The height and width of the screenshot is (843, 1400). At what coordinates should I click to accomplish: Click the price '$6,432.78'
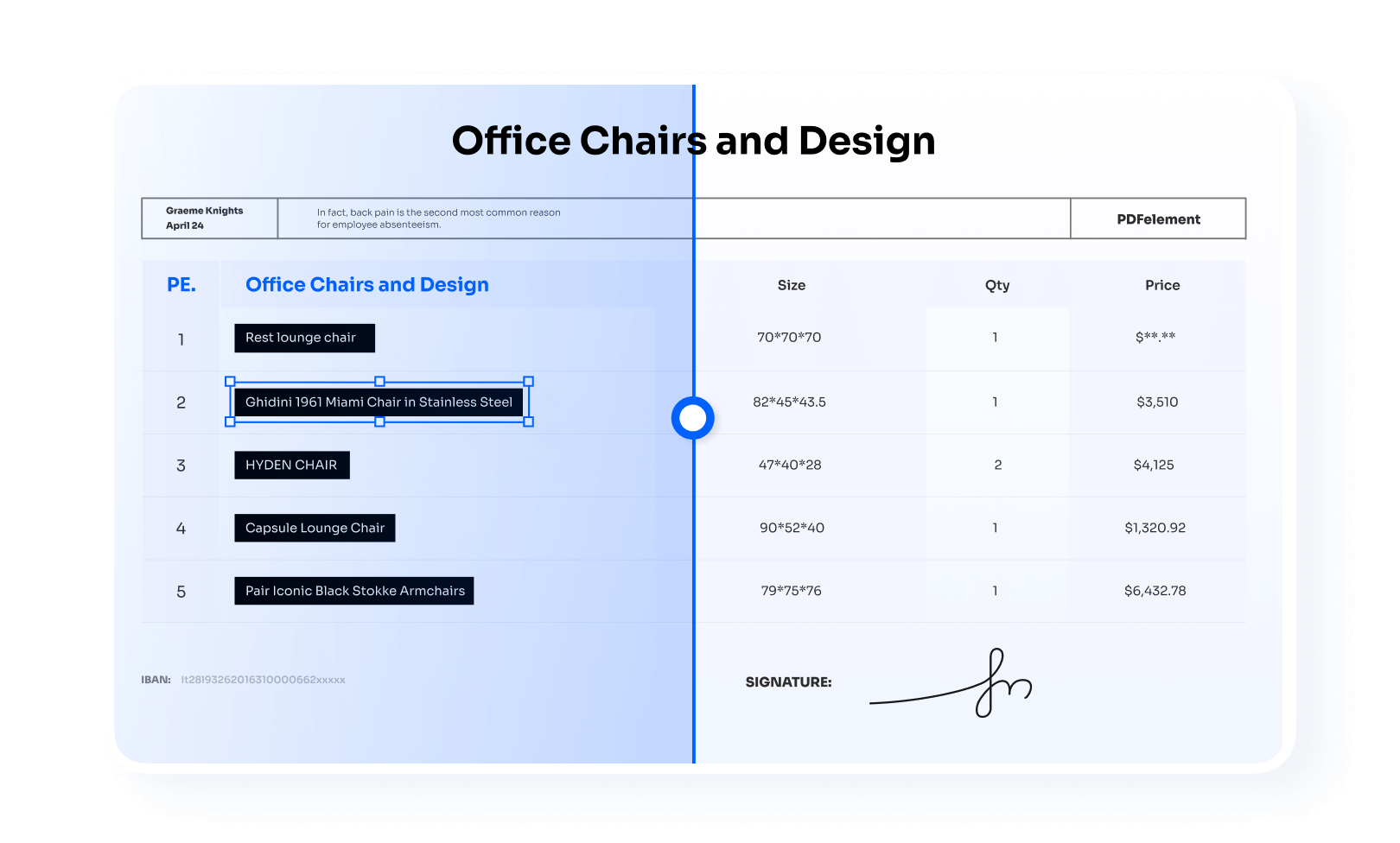[x=1155, y=591]
